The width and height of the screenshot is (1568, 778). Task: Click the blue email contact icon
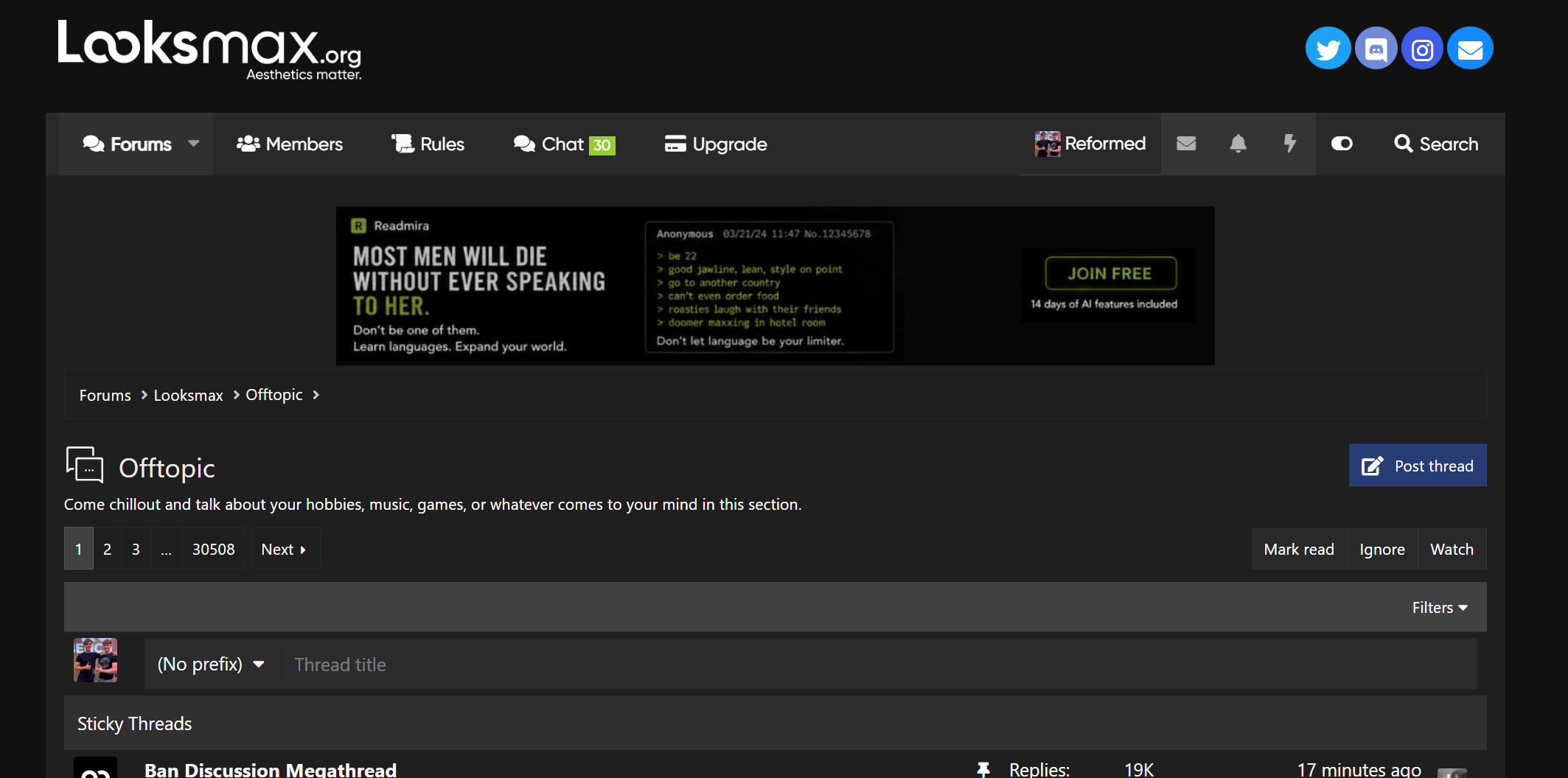click(1470, 49)
